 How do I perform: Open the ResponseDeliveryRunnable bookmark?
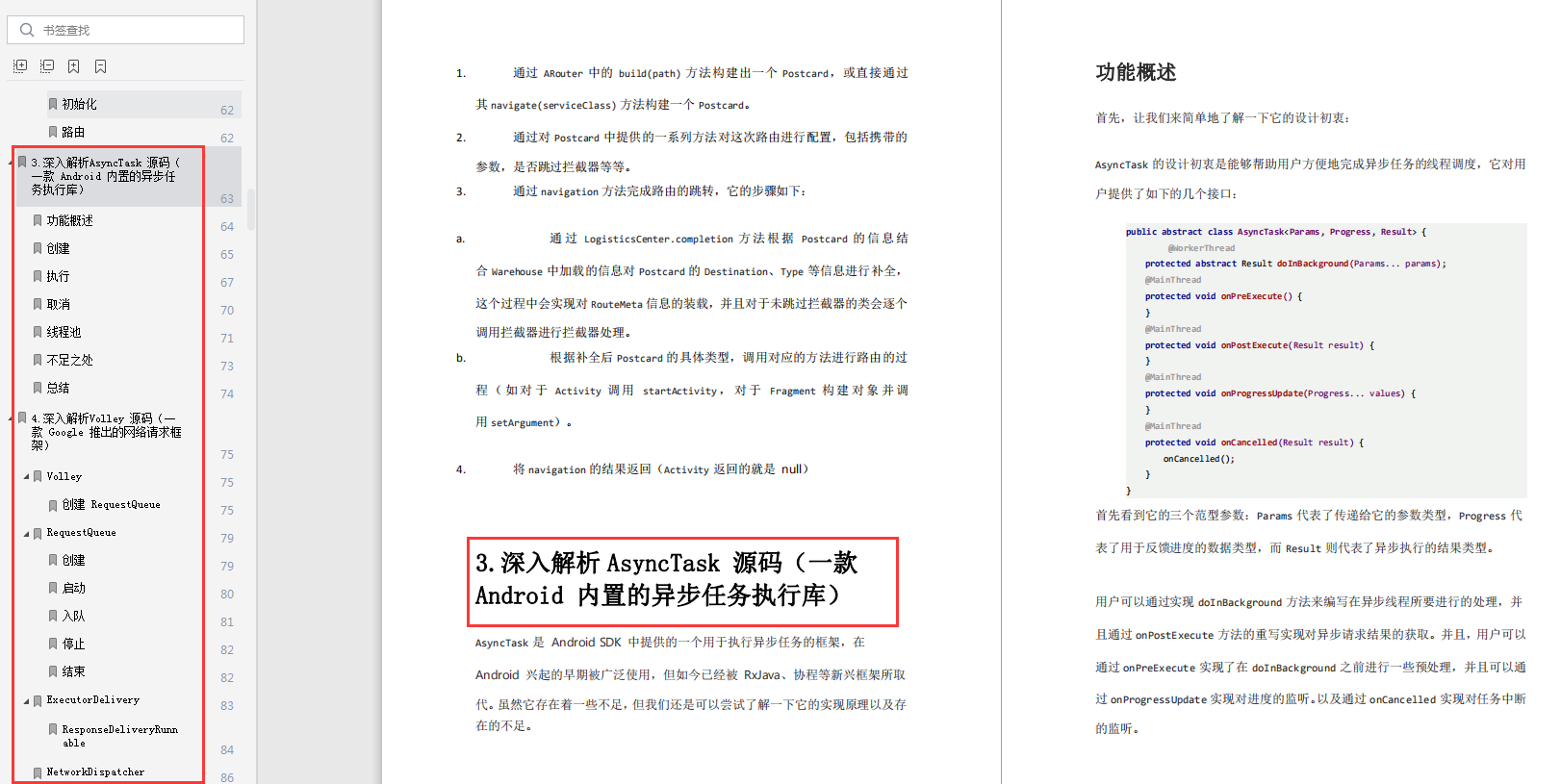[x=119, y=736]
